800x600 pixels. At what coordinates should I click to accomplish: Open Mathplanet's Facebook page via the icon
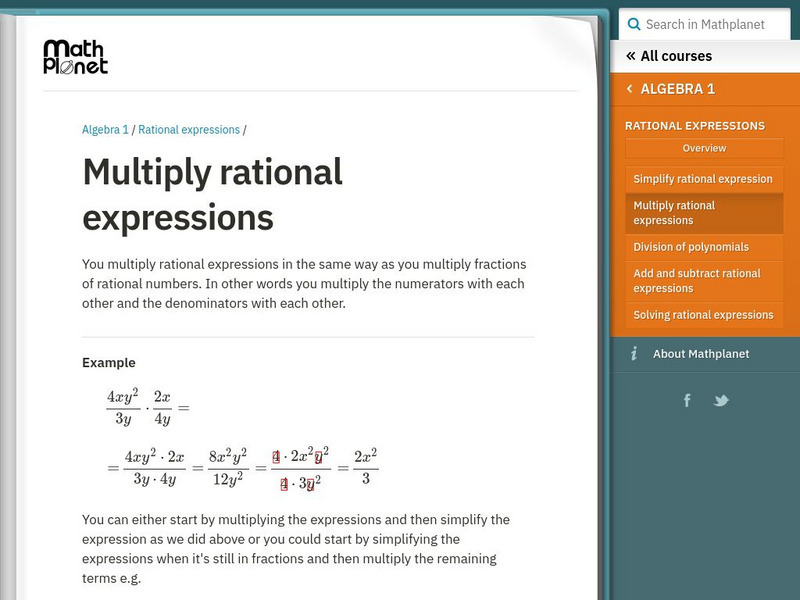(x=686, y=400)
